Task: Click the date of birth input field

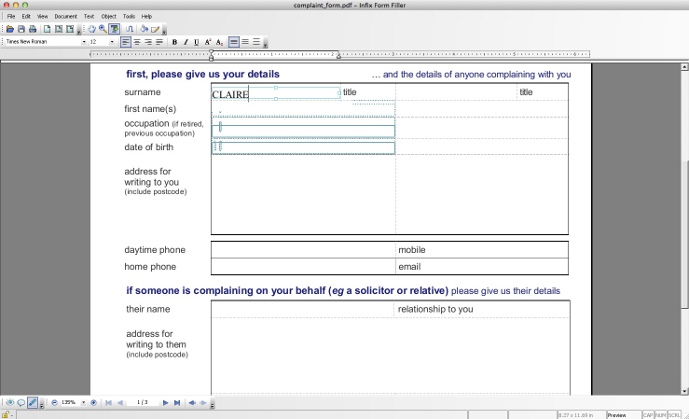Action: point(303,148)
